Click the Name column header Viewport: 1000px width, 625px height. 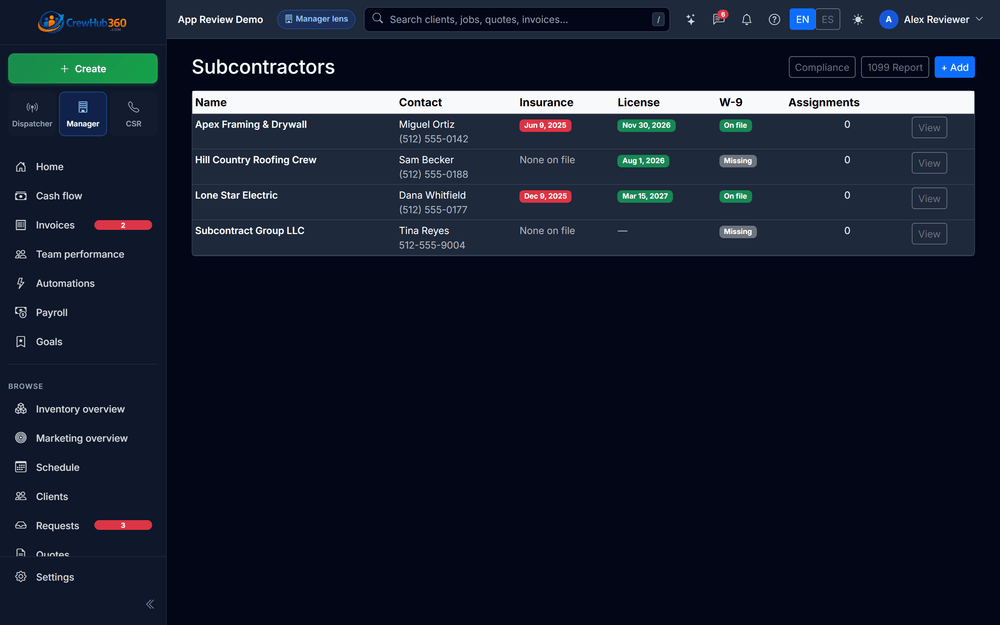[x=211, y=102]
